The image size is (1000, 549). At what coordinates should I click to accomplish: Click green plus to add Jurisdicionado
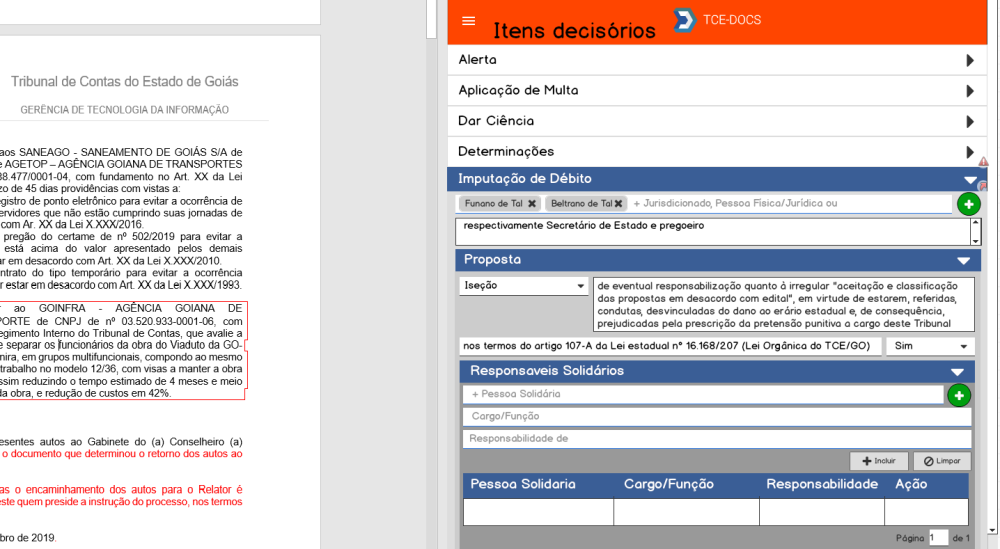tap(968, 204)
